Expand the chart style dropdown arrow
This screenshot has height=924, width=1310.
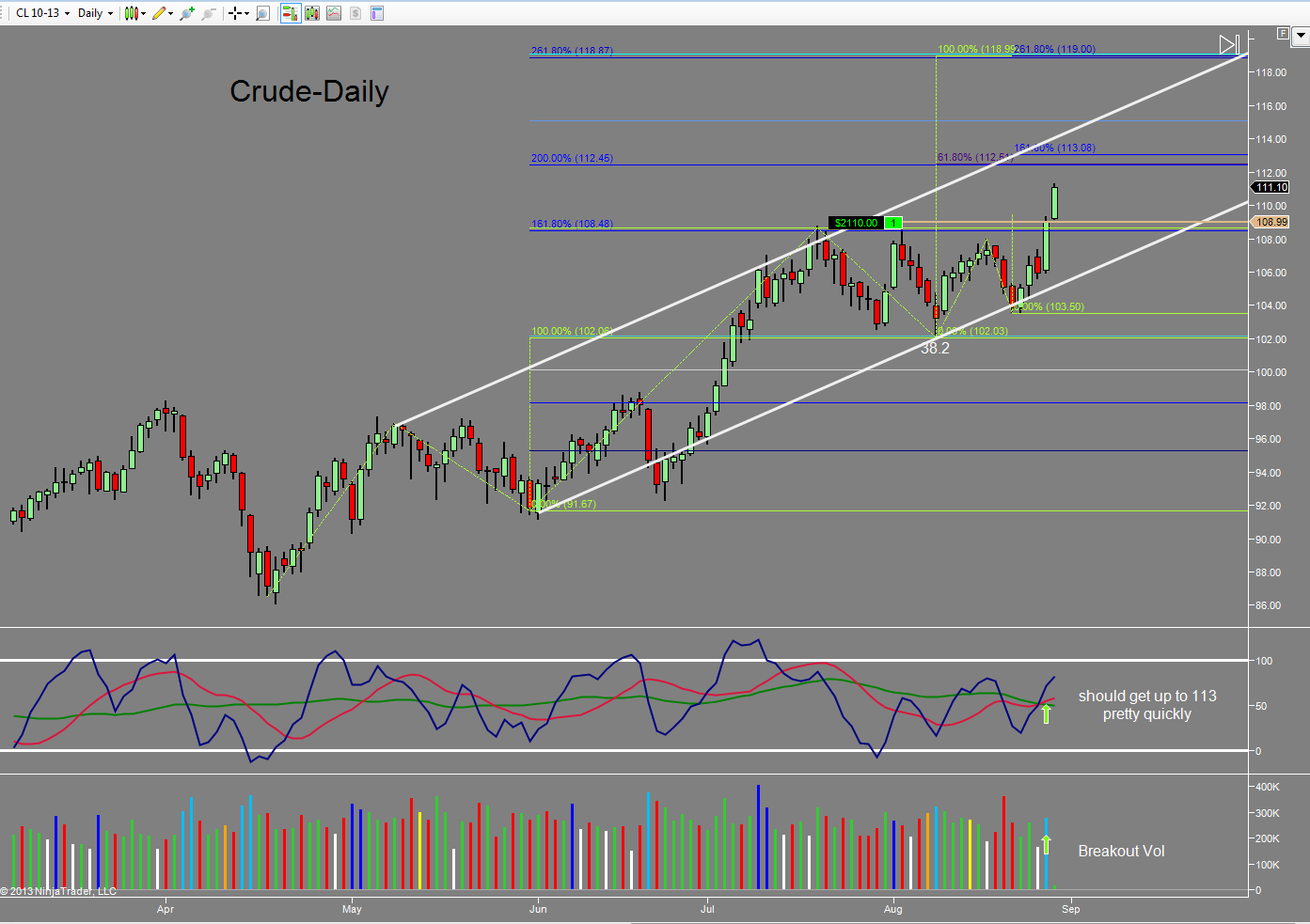pyautogui.click(x=143, y=13)
